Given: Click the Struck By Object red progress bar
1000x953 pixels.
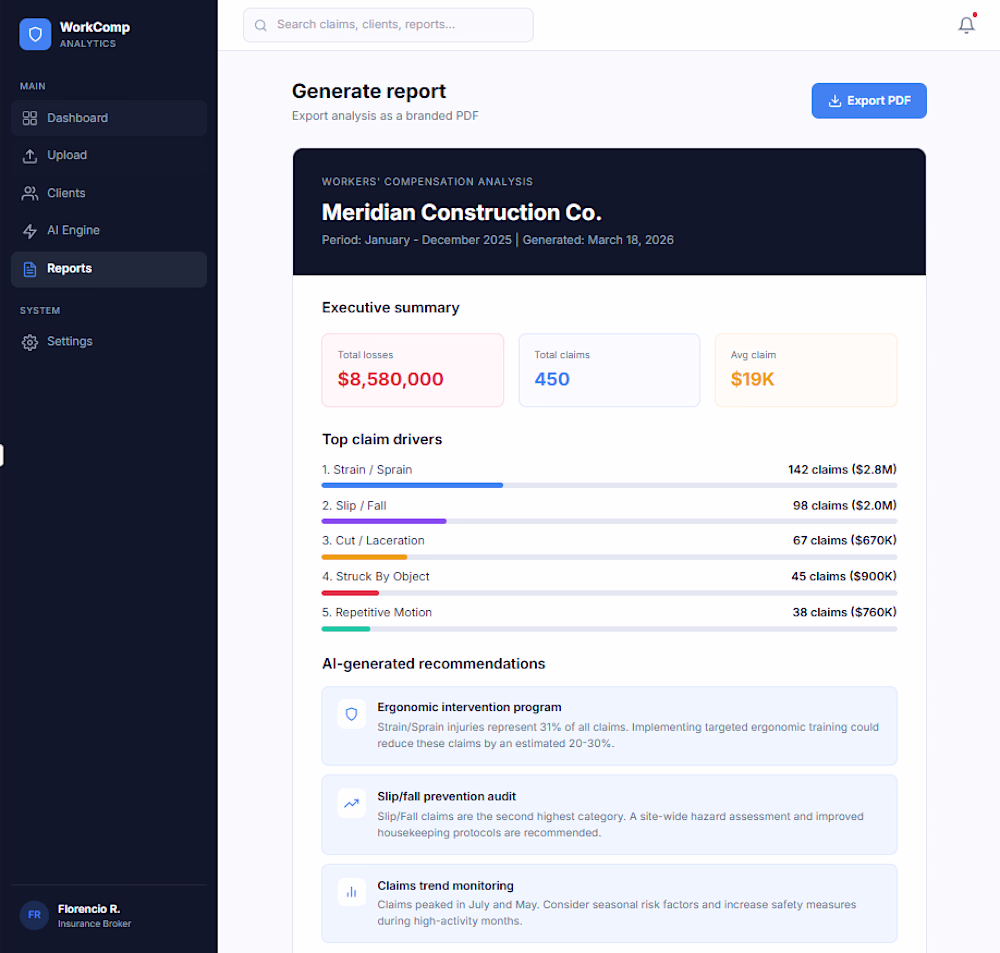Looking at the screenshot, I should [350, 593].
